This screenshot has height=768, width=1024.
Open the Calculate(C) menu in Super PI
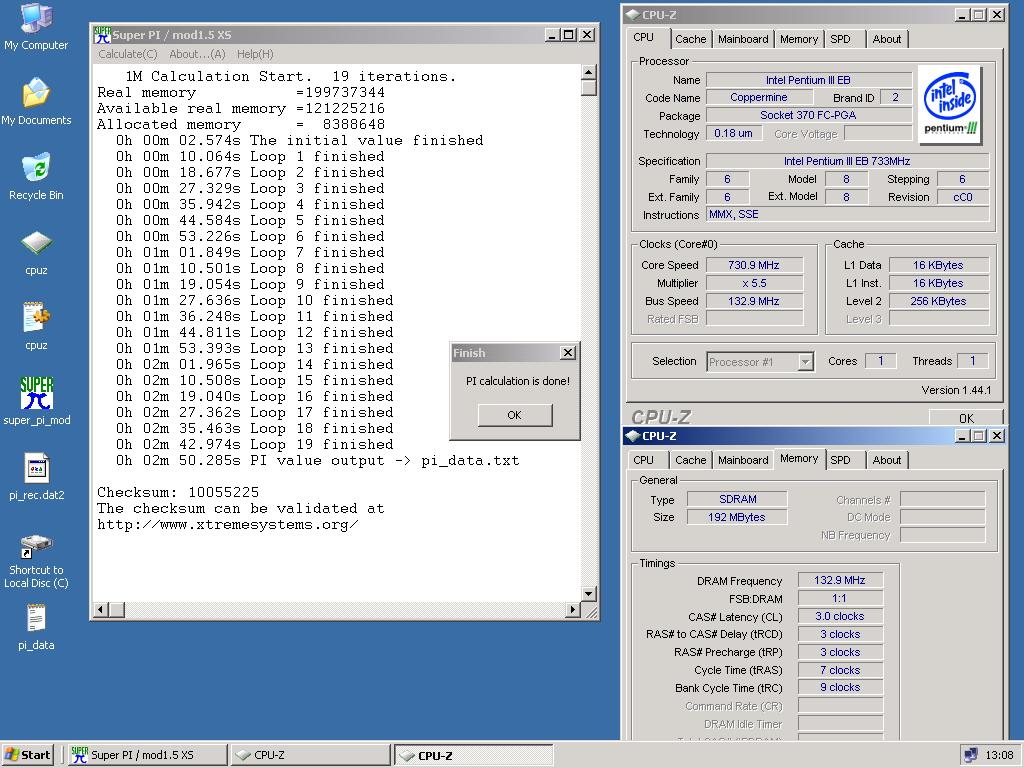pos(127,54)
